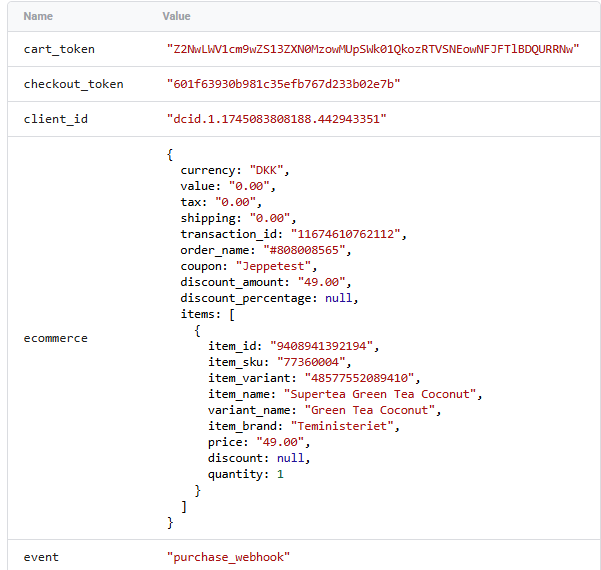Click the checkout_token value string

(x=284, y=84)
